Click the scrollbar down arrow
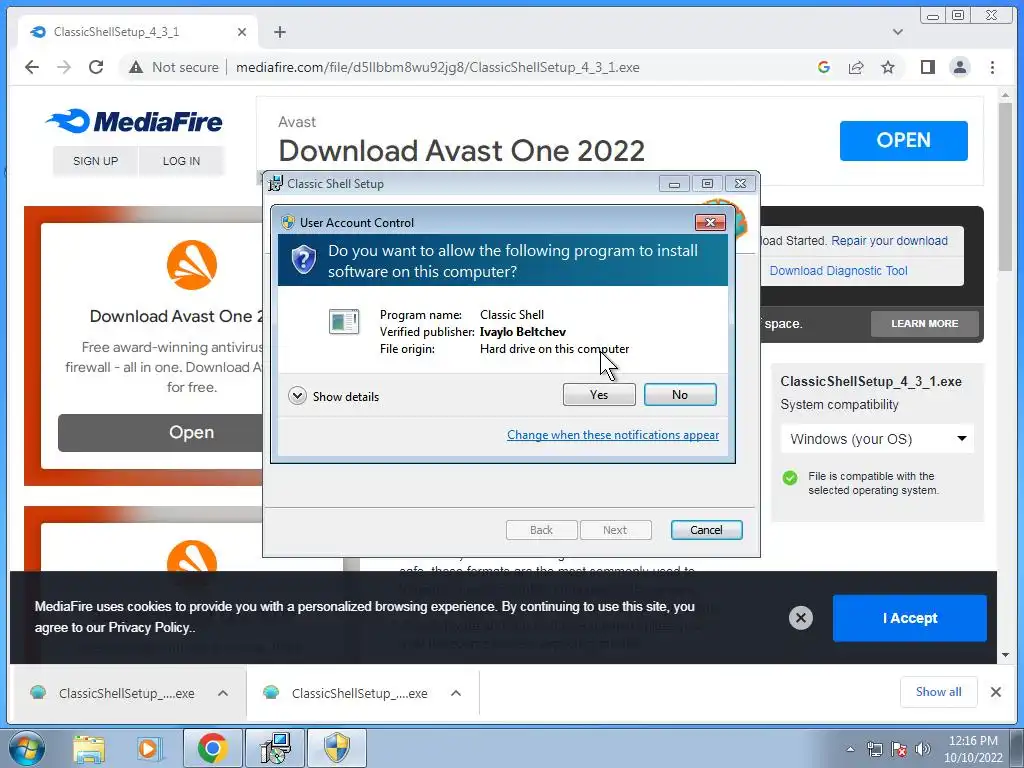This screenshot has width=1024, height=768. pyautogui.click(x=1004, y=655)
